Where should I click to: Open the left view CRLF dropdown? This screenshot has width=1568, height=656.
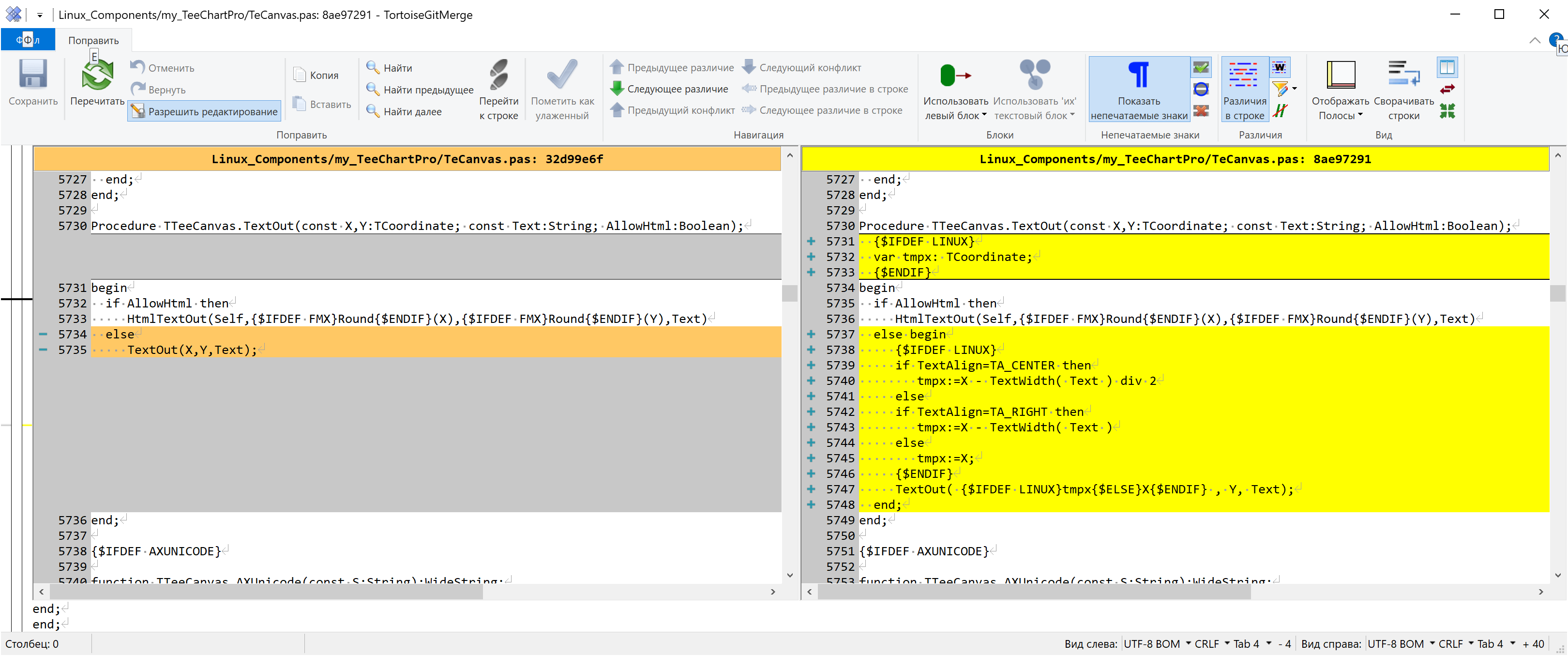[1211, 644]
